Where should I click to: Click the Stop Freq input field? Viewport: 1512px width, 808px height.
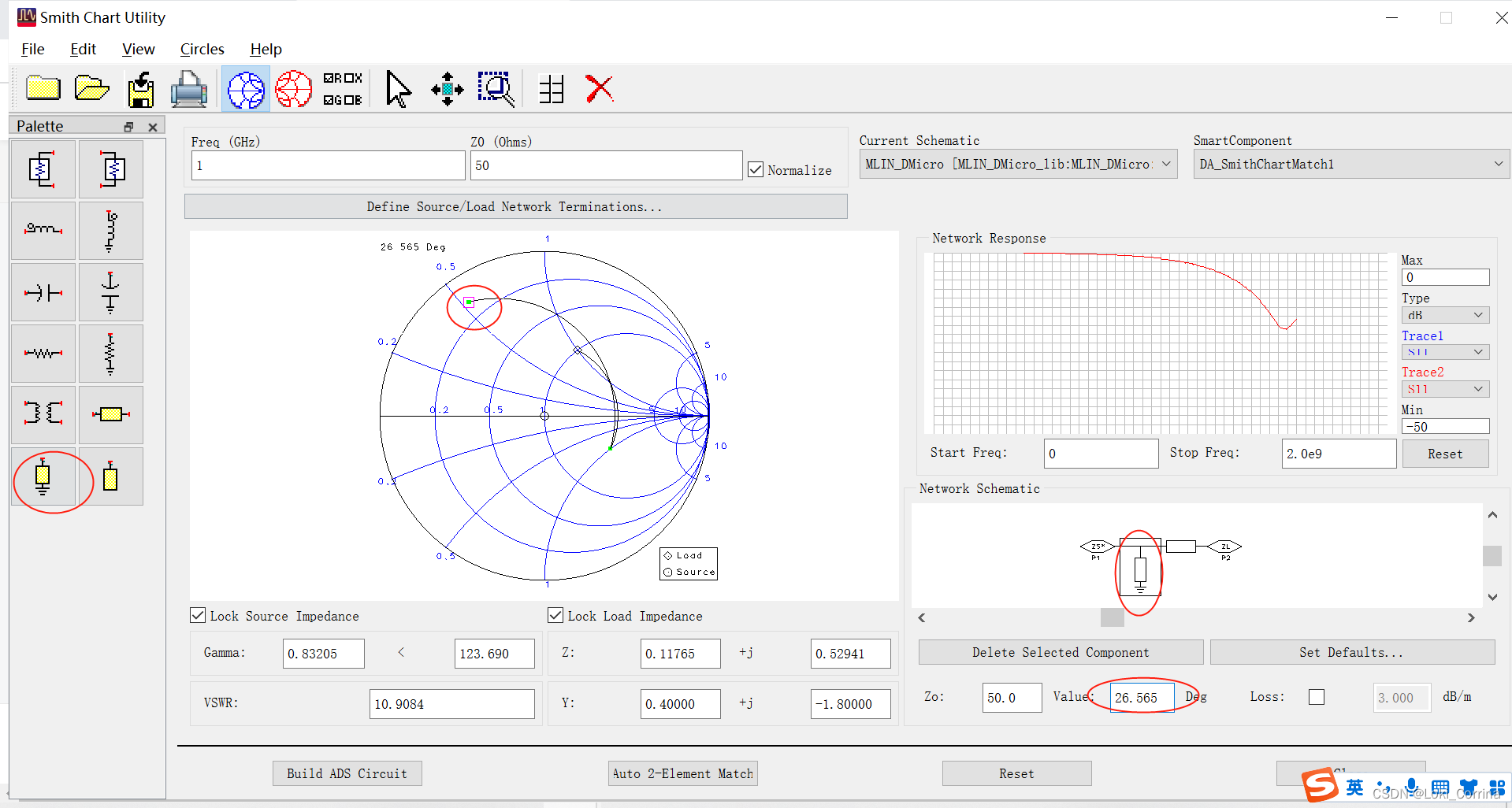[x=1339, y=454]
